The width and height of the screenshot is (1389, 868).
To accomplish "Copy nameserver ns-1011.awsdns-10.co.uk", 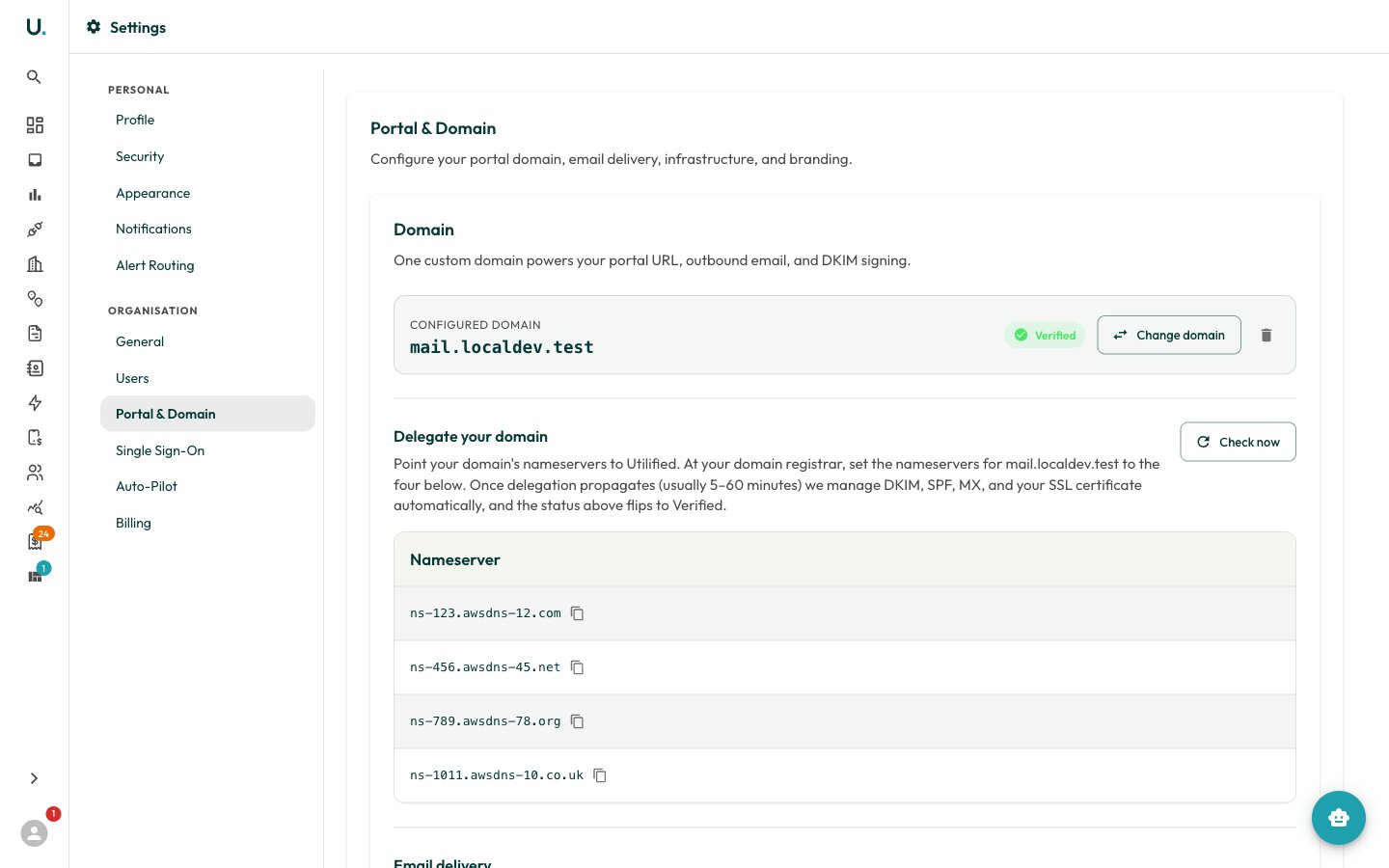I will [600, 775].
